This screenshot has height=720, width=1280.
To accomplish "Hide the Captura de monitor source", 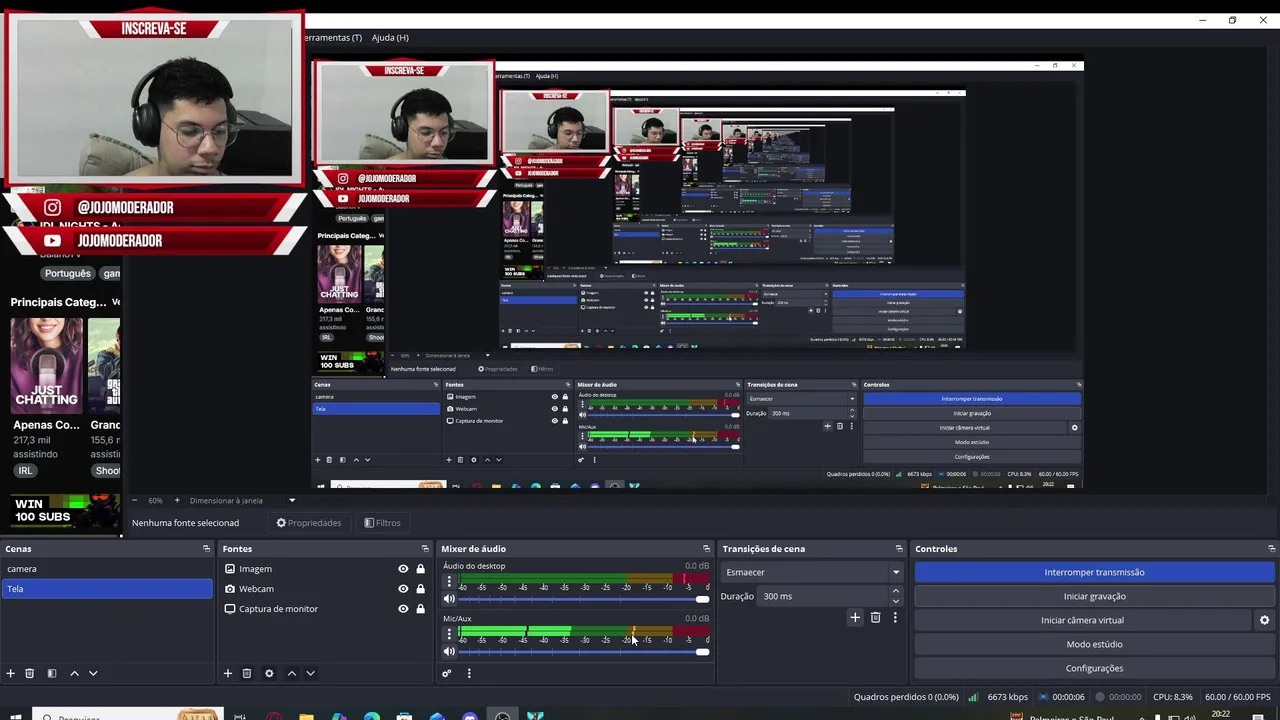I will pyautogui.click(x=403, y=609).
